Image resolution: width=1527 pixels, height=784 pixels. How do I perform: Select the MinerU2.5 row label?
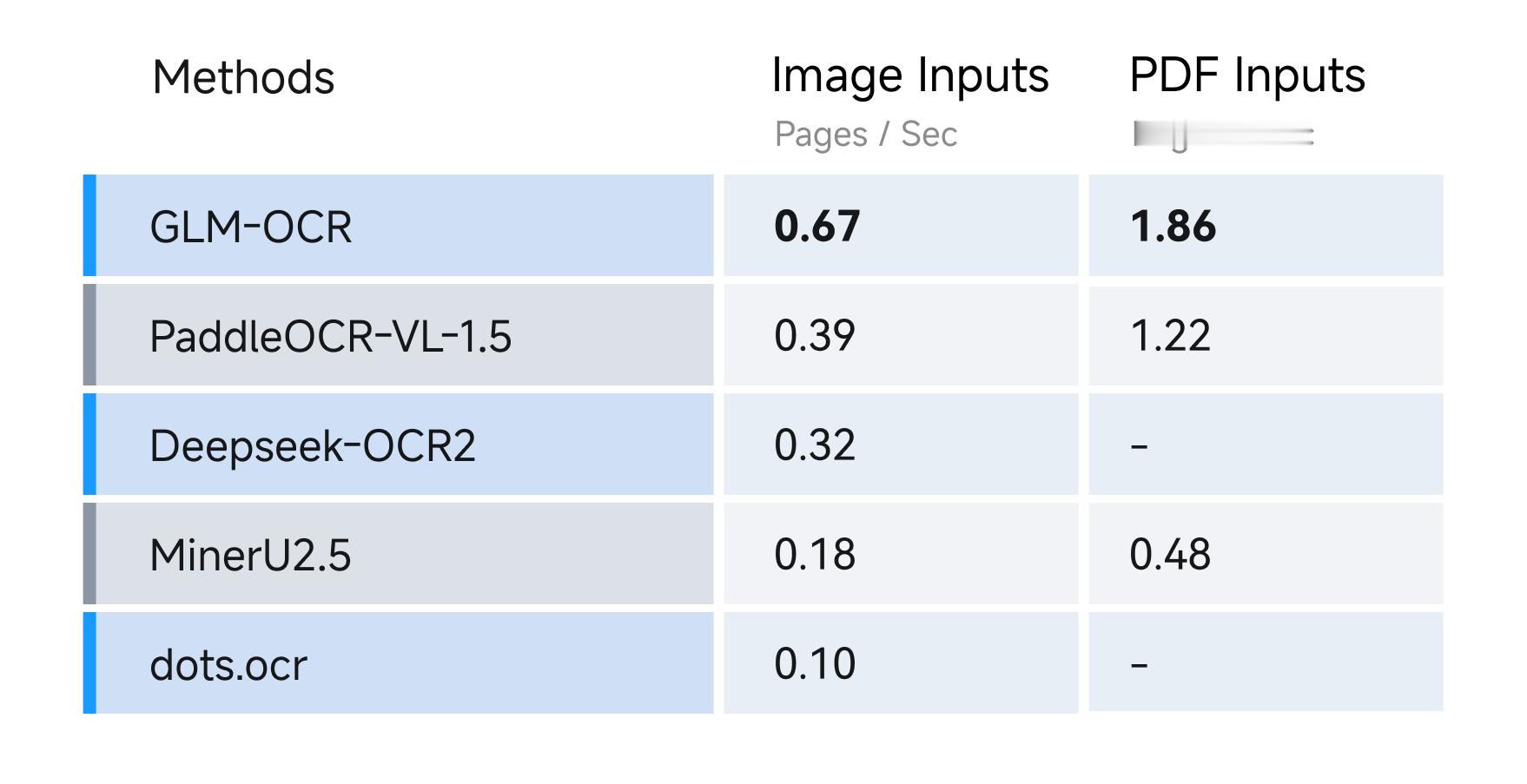399,554
